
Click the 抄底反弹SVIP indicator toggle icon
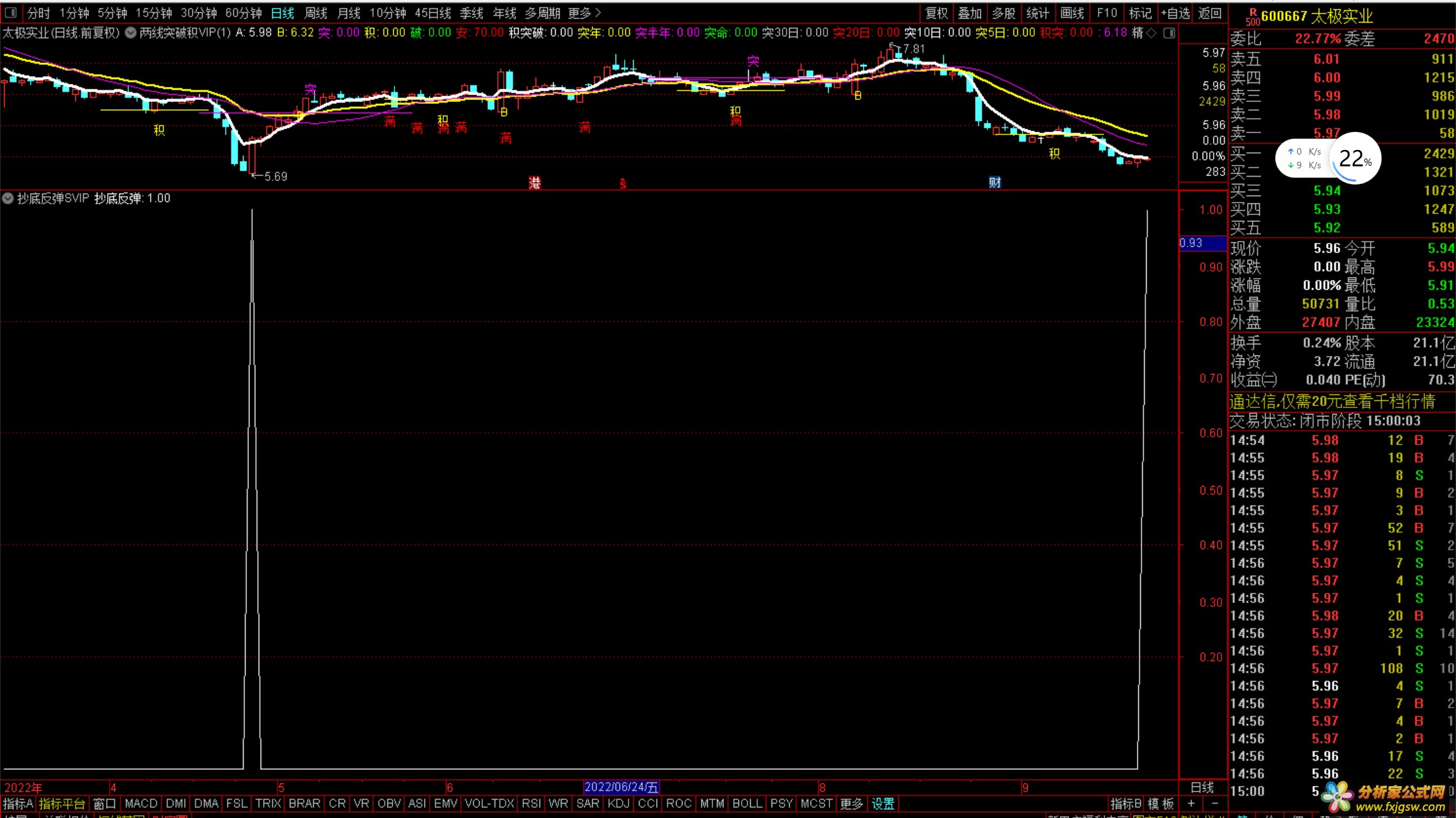[8, 198]
